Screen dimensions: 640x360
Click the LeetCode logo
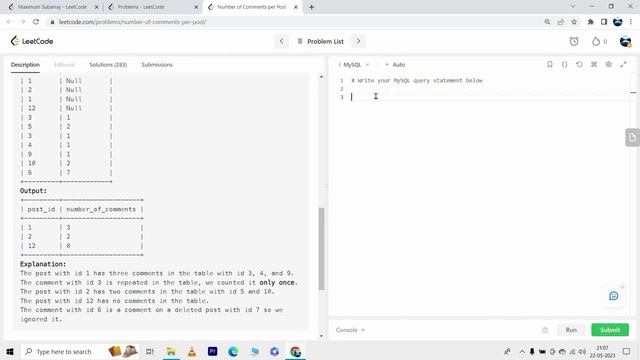pos(32,41)
